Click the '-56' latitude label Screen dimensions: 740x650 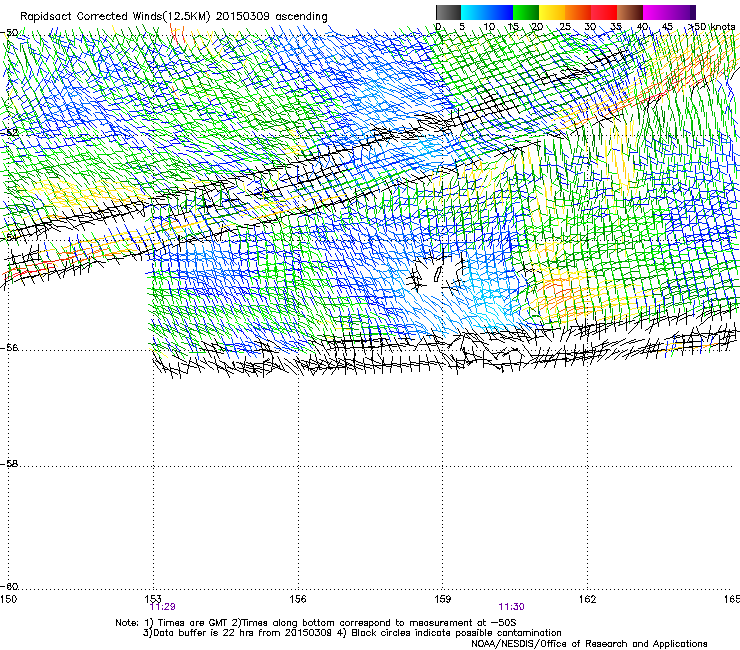[x=9, y=348]
